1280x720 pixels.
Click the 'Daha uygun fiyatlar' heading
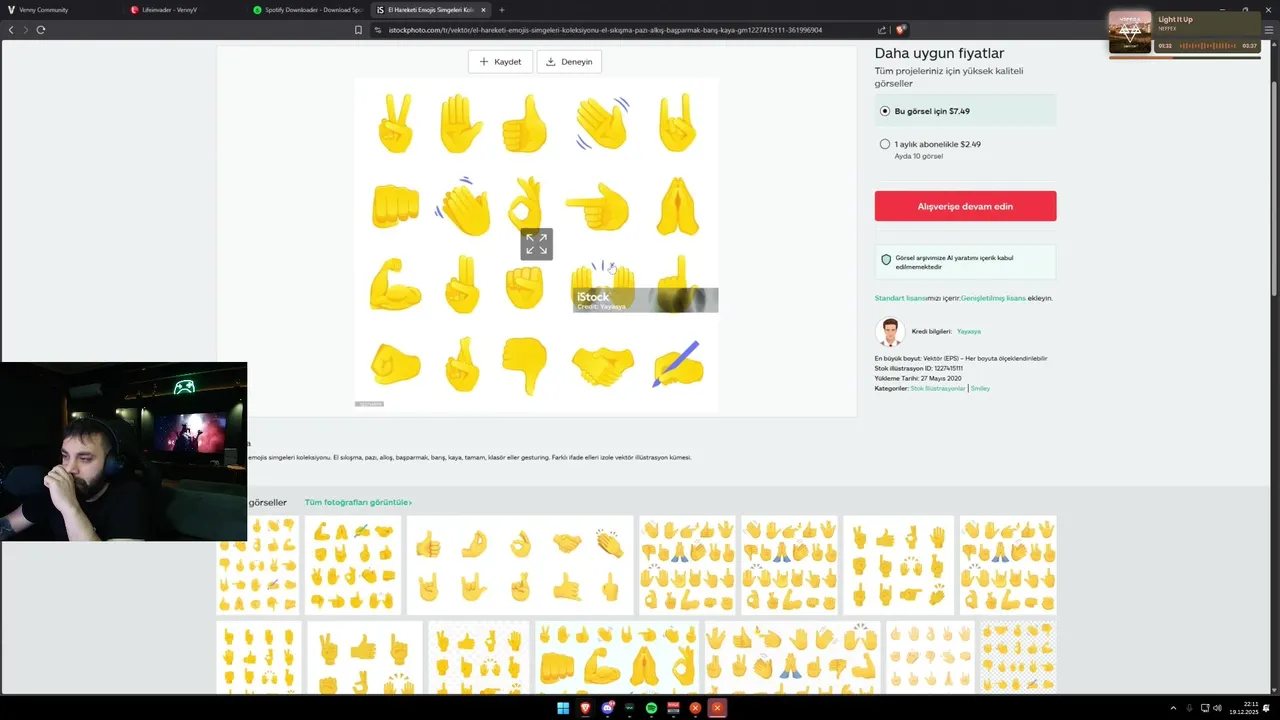tap(939, 53)
